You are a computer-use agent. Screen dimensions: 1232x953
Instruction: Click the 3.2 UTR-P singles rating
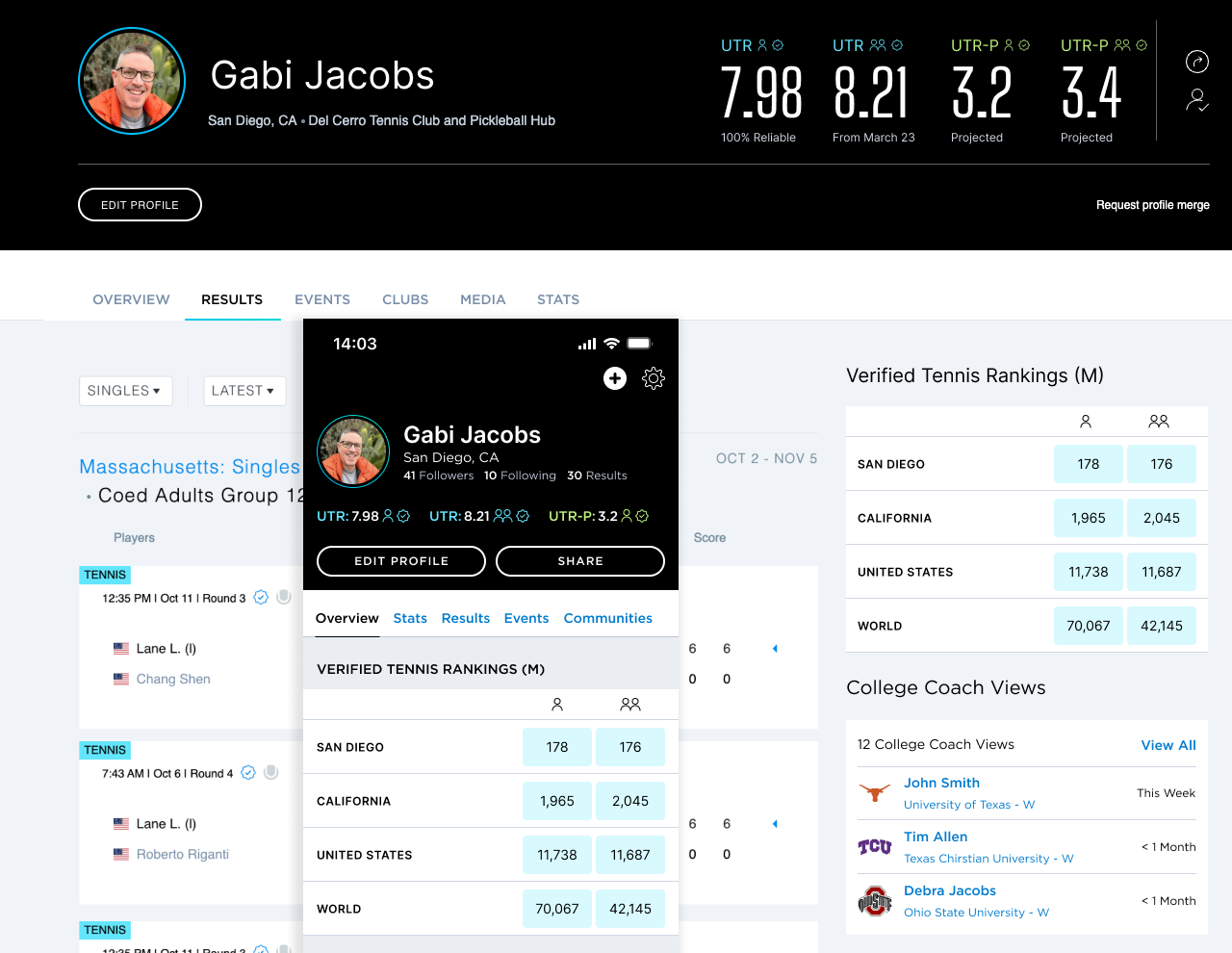coord(982,93)
